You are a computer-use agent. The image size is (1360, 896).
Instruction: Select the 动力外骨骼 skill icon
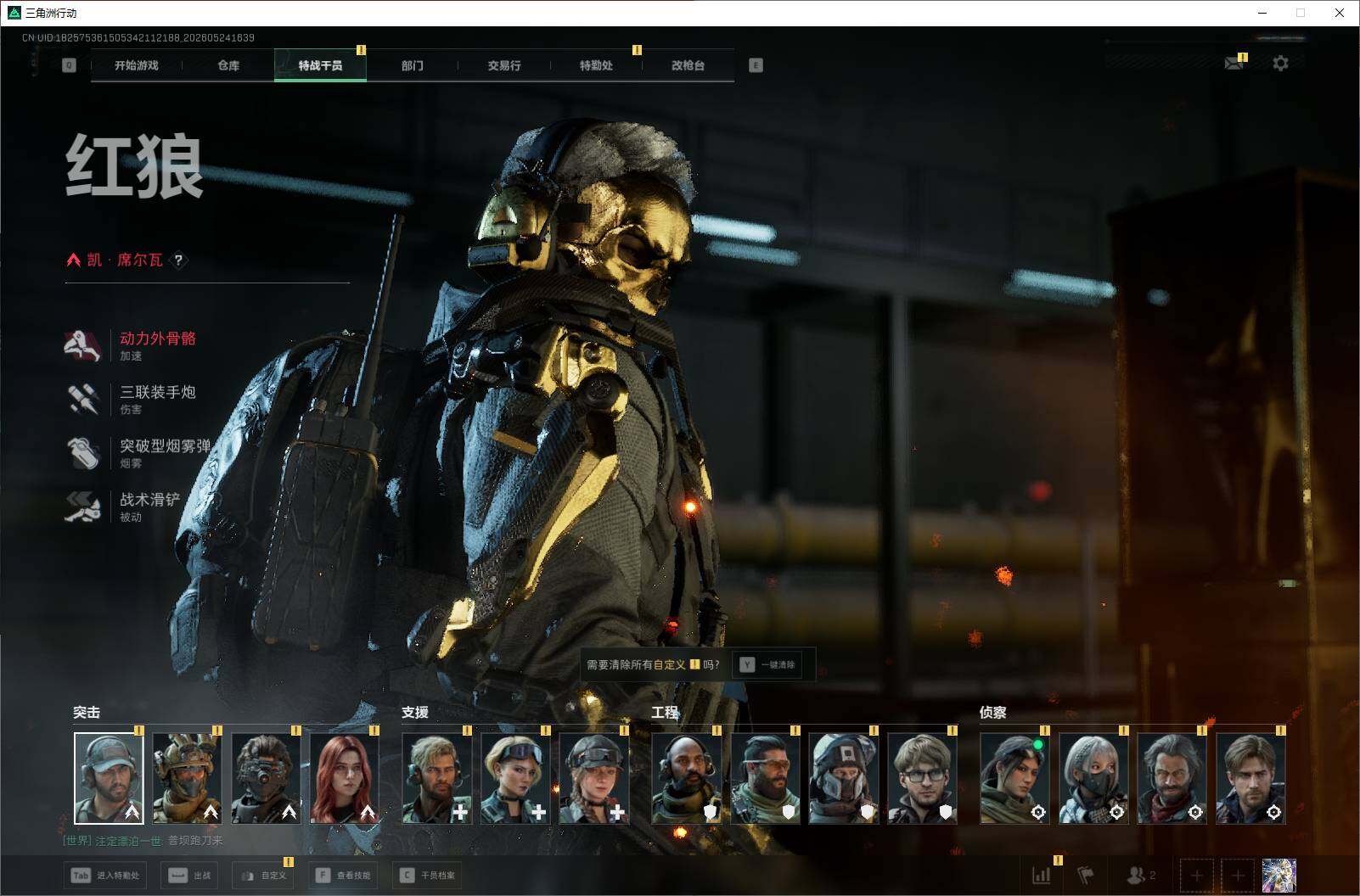click(83, 345)
